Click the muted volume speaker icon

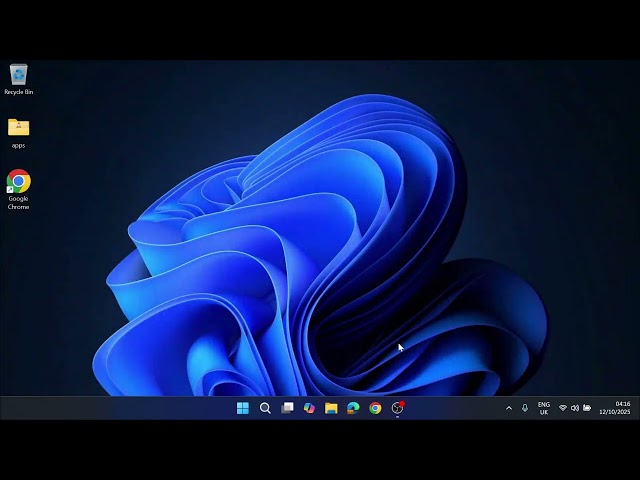(x=575, y=408)
